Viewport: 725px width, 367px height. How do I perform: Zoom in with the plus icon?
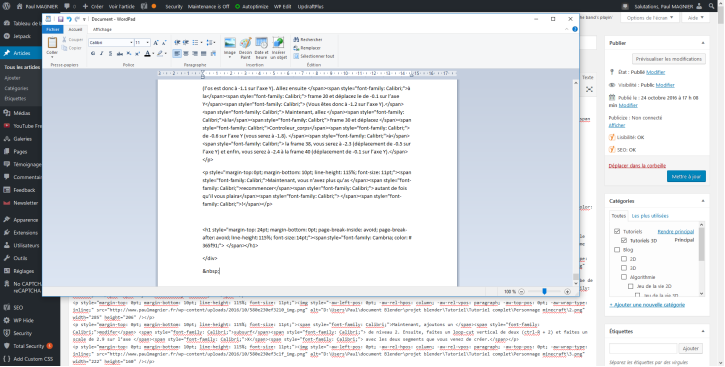coord(567,292)
